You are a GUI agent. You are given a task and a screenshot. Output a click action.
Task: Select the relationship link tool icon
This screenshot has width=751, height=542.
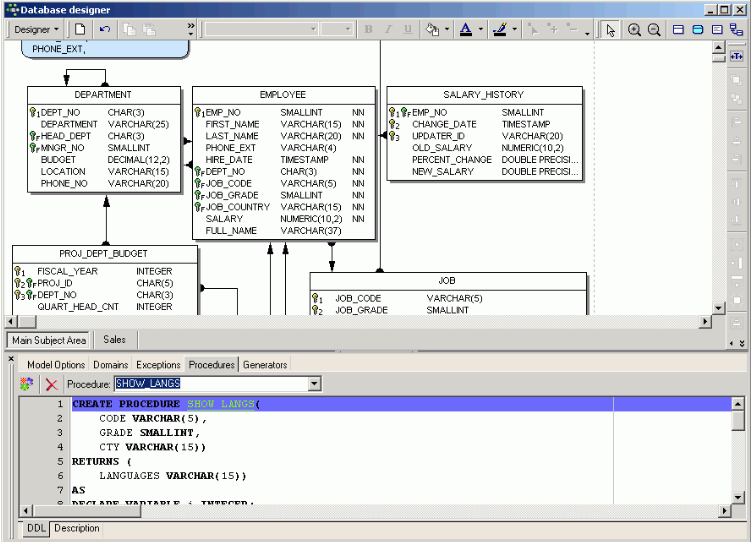737,30
